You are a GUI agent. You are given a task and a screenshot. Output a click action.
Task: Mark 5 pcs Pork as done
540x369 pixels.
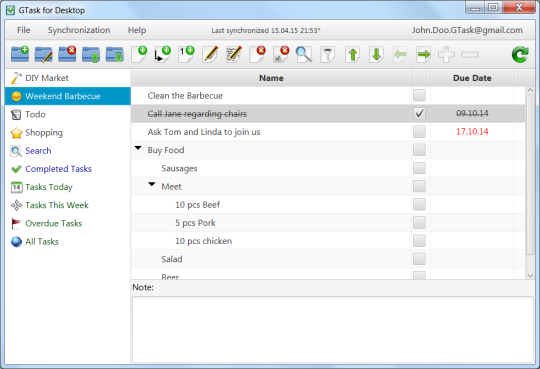(x=419, y=223)
